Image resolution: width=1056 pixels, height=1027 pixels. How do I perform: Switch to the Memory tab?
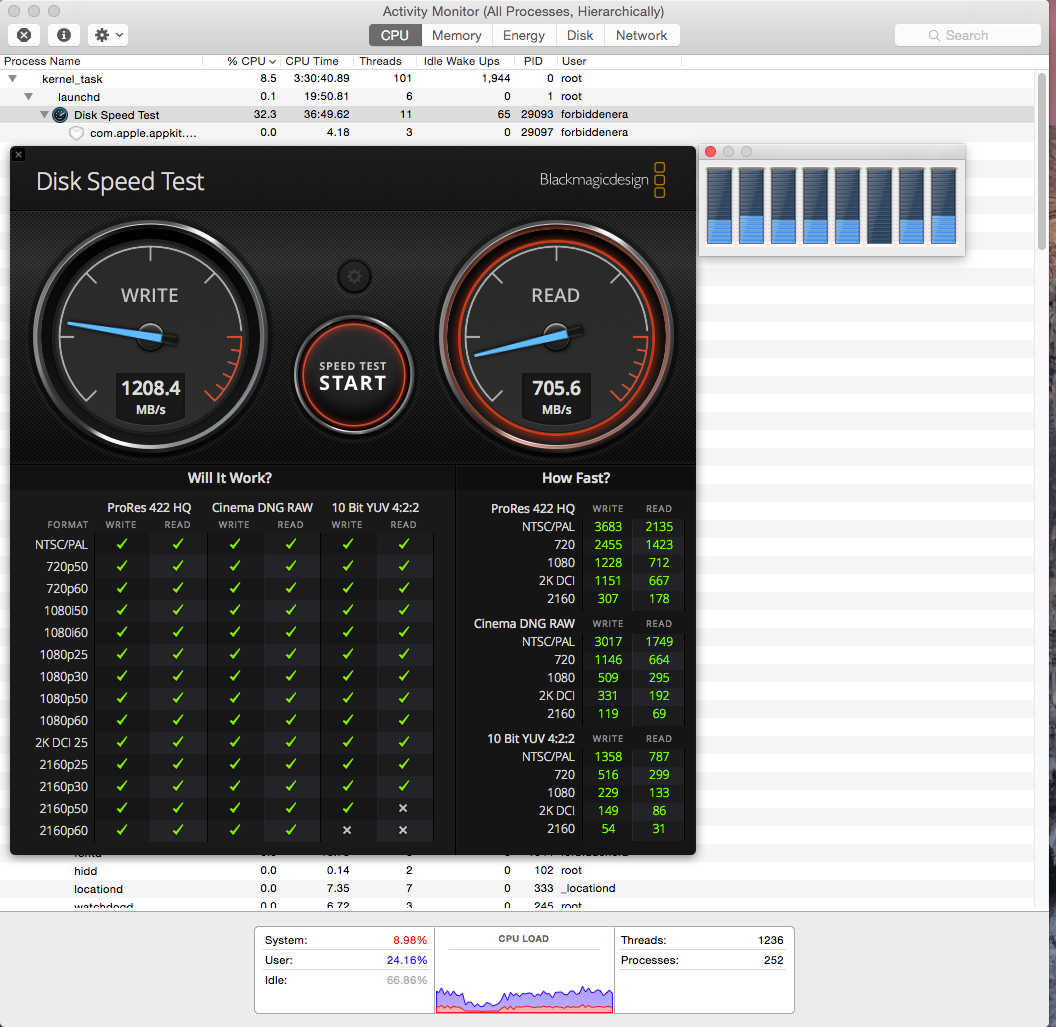click(457, 35)
